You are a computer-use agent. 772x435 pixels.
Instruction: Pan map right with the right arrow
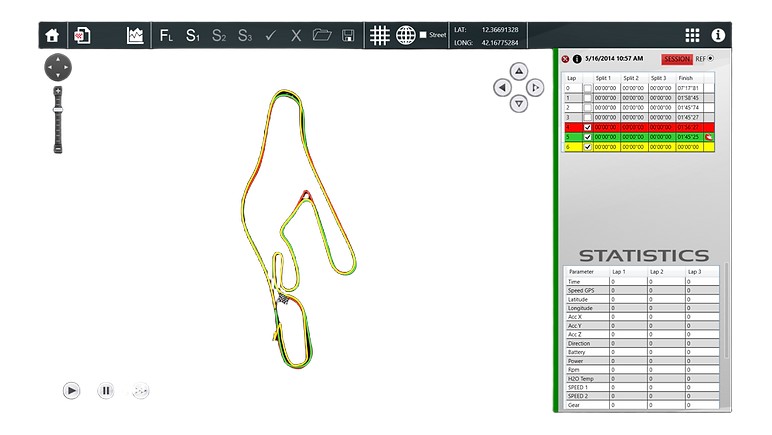536,88
